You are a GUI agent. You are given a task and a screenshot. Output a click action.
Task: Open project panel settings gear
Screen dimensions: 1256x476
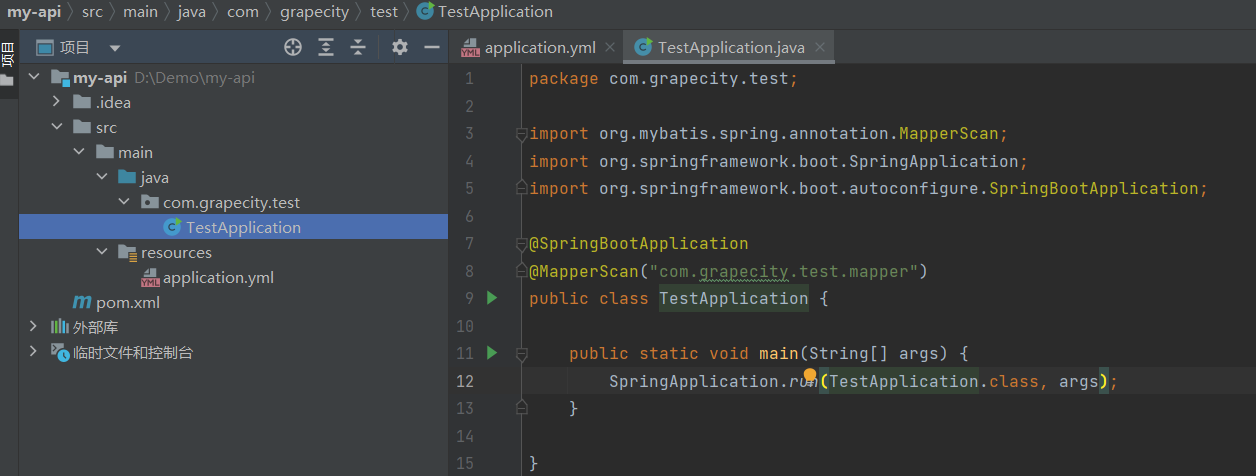(400, 47)
